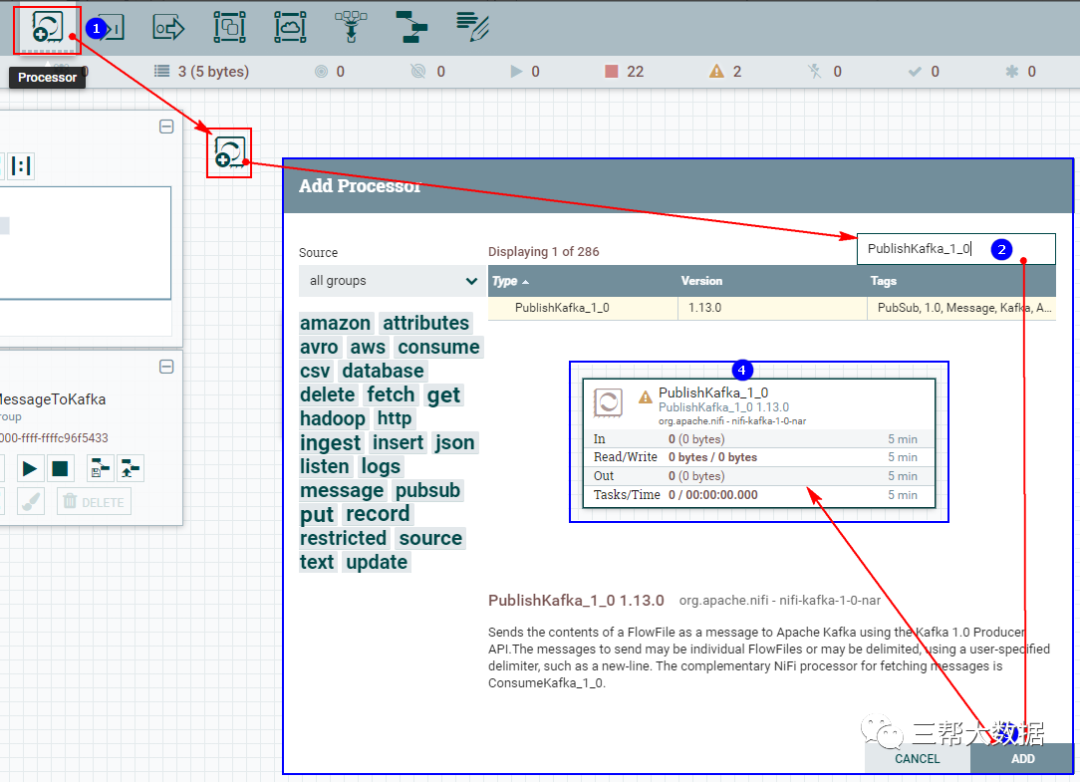This screenshot has height=782, width=1080.
Task: Select the Label toolbar icon
Action: point(470,27)
